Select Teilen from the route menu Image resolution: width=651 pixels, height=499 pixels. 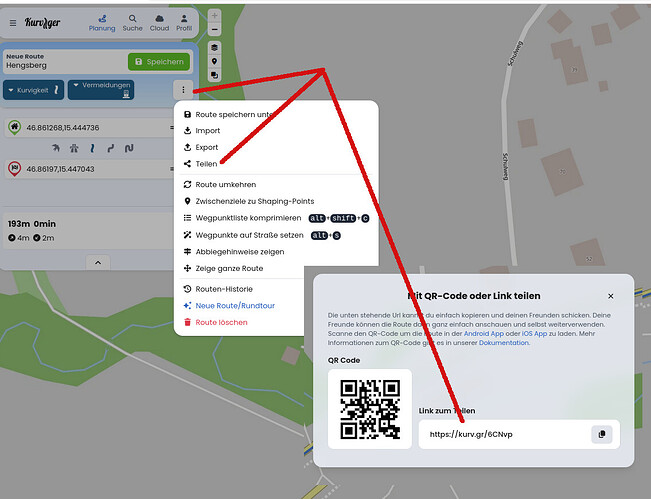tap(206, 164)
